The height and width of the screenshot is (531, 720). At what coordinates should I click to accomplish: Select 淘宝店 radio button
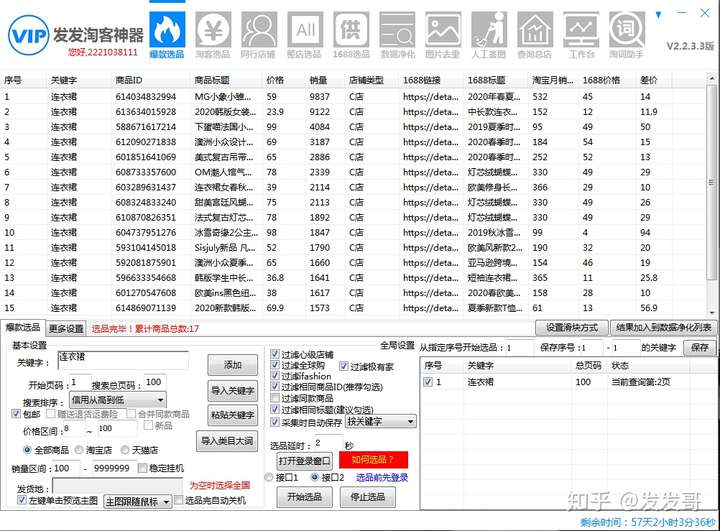(x=79, y=450)
